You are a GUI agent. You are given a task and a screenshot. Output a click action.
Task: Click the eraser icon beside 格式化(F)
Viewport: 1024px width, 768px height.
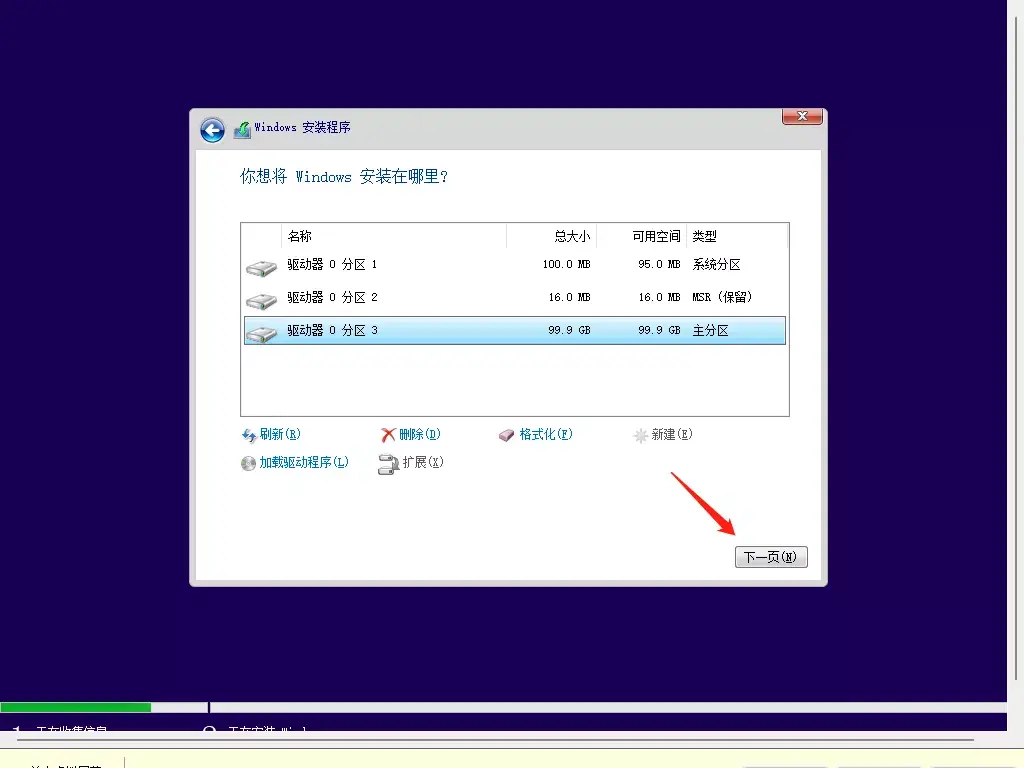coord(507,435)
